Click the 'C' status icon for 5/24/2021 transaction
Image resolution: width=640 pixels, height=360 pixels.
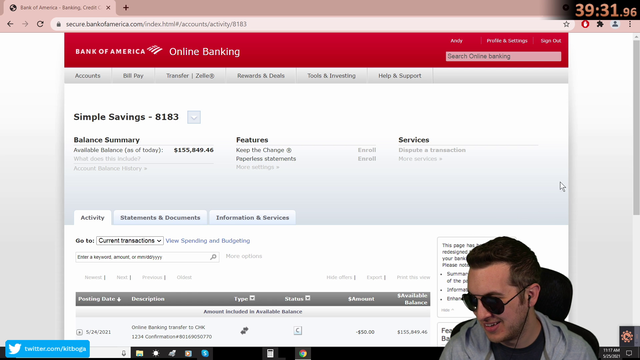click(298, 331)
